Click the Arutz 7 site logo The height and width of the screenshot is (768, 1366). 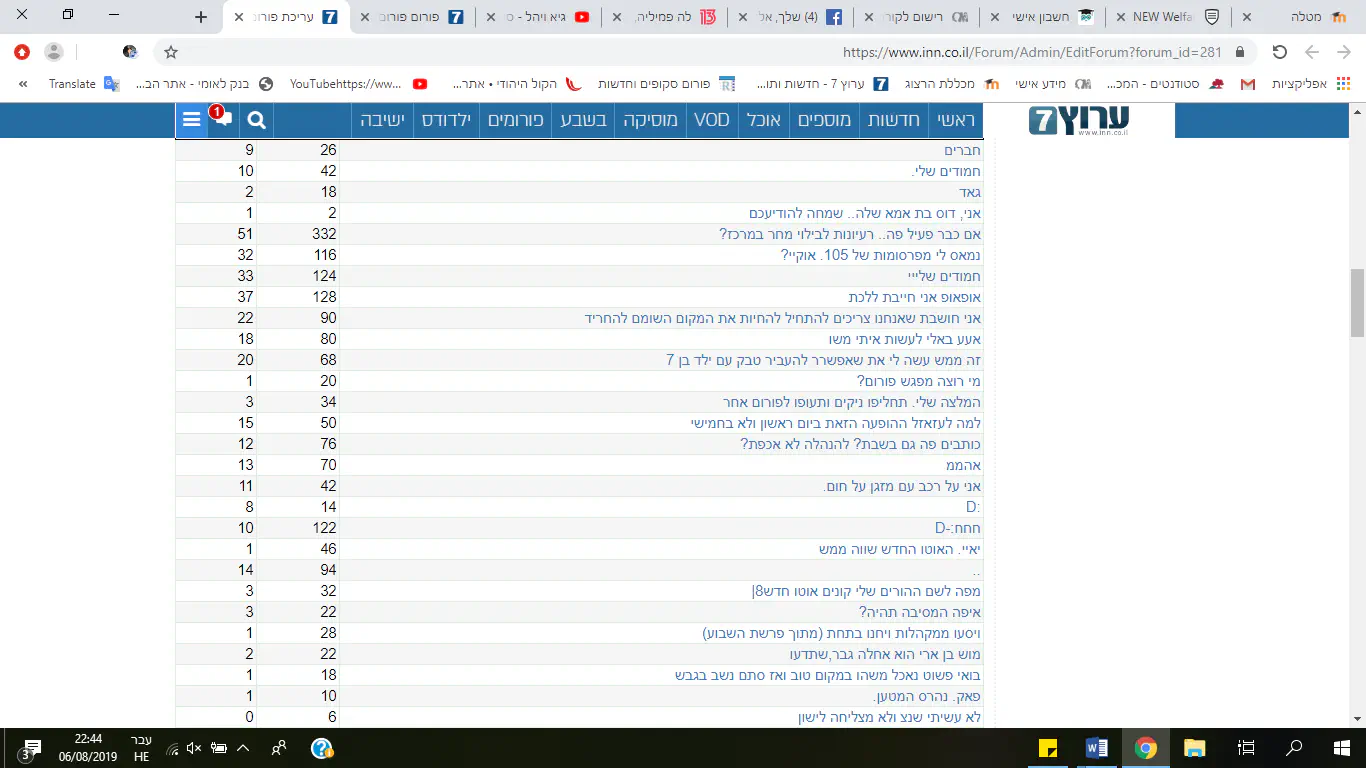click(x=1079, y=121)
